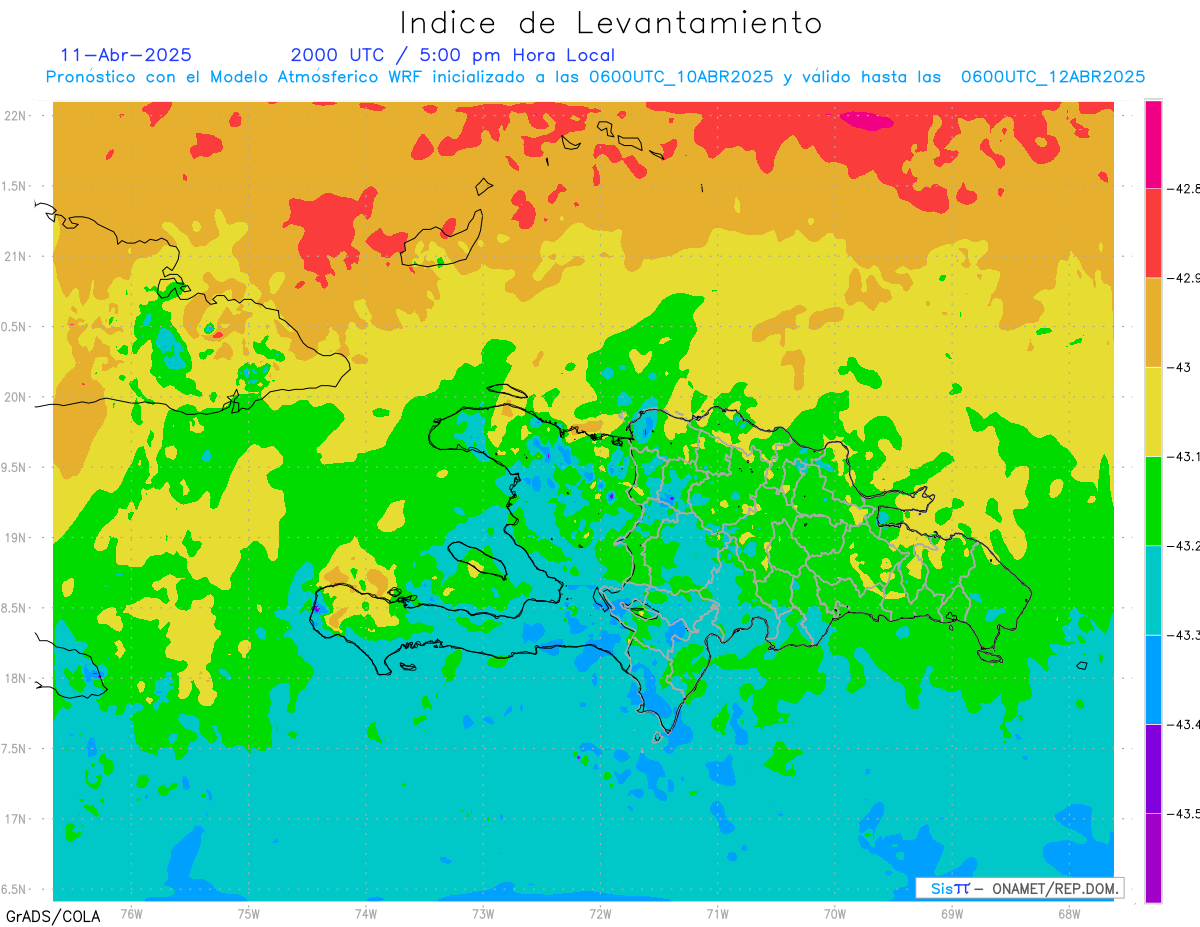Click the WRF model forecast description line
This screenshot has width=1200, height=927.
[595, 77]
